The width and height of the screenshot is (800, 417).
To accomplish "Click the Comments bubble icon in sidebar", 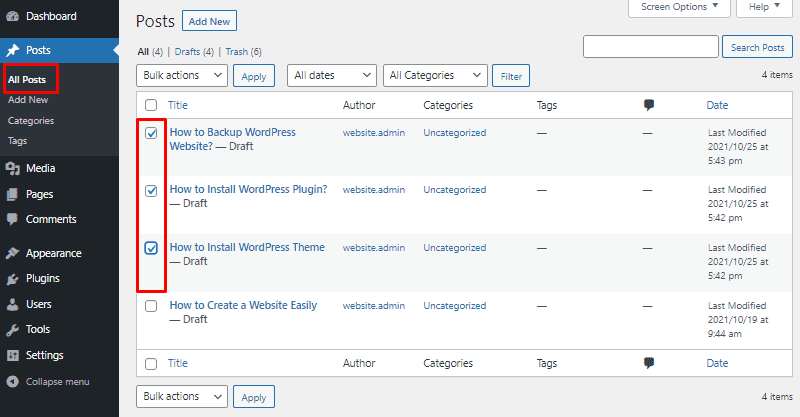I will click(12, 219).
